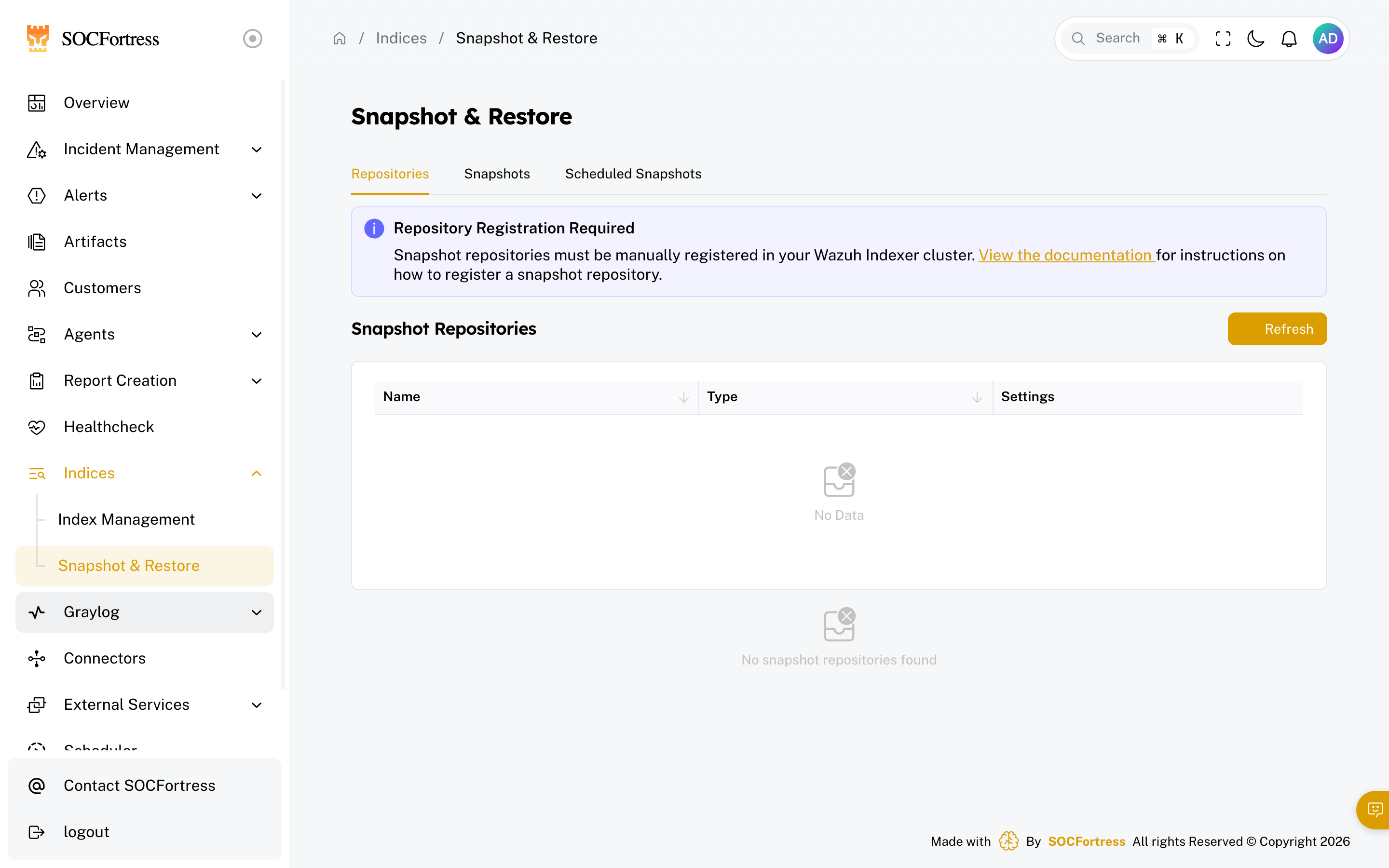Toggle sidebar pin radio icon

[253, 39]
